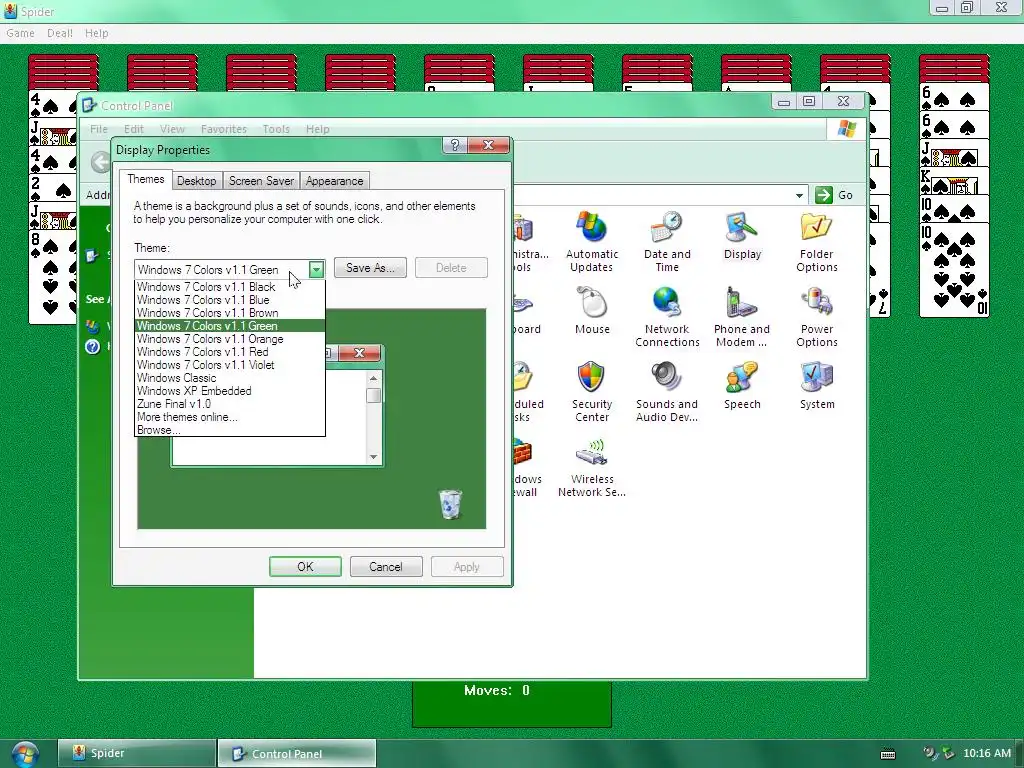Choose Browse option in theme list

tap(230, 430)
